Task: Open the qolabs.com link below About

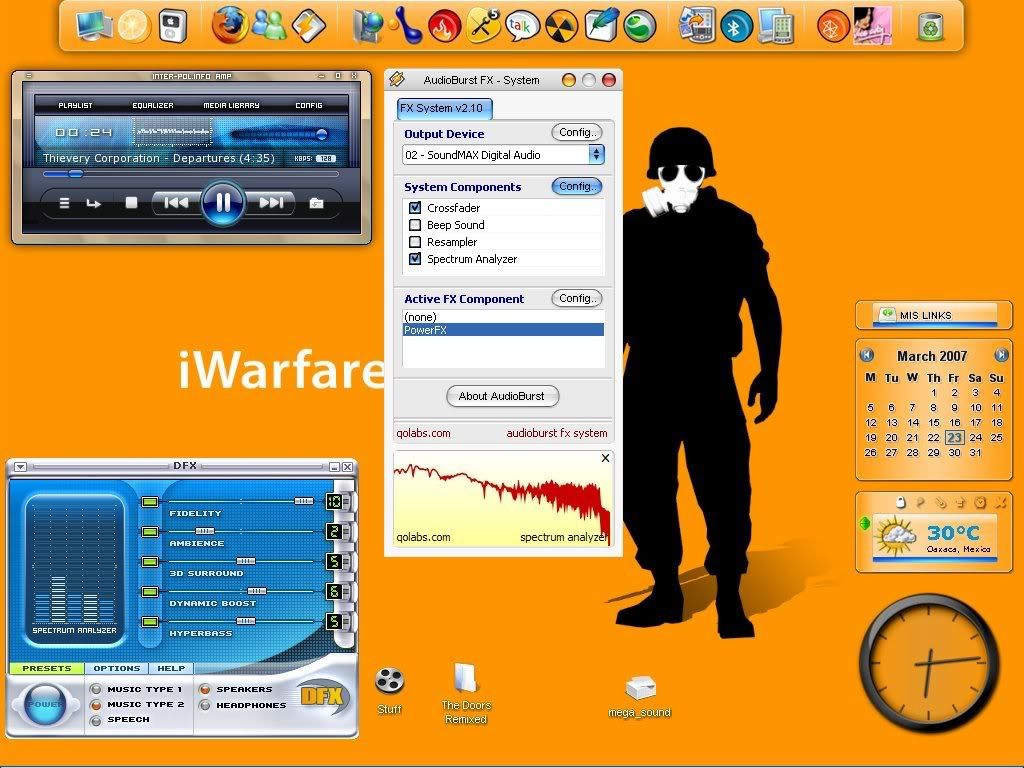Action: (x=423, y=433)
